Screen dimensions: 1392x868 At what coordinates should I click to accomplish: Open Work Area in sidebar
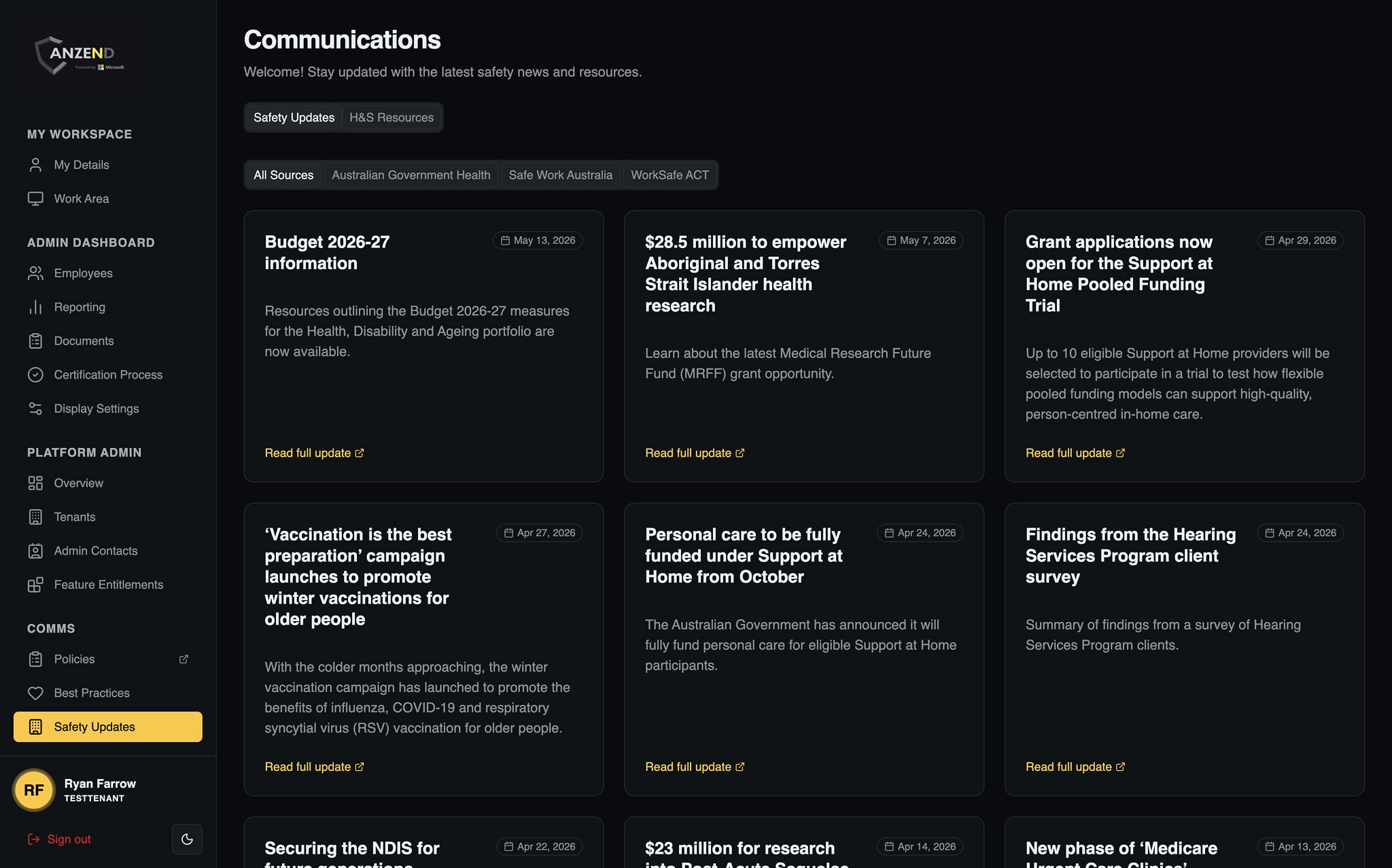pos(108,198)
